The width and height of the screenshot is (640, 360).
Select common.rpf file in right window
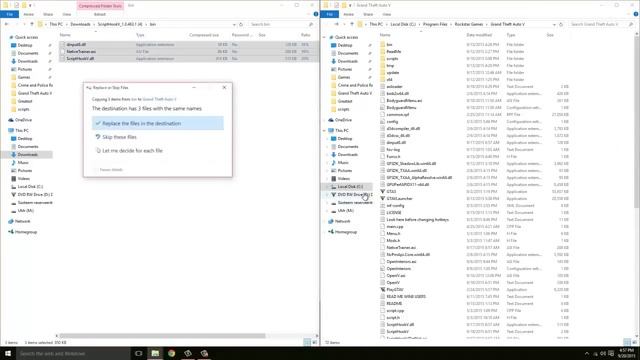(x=398, y=115)
